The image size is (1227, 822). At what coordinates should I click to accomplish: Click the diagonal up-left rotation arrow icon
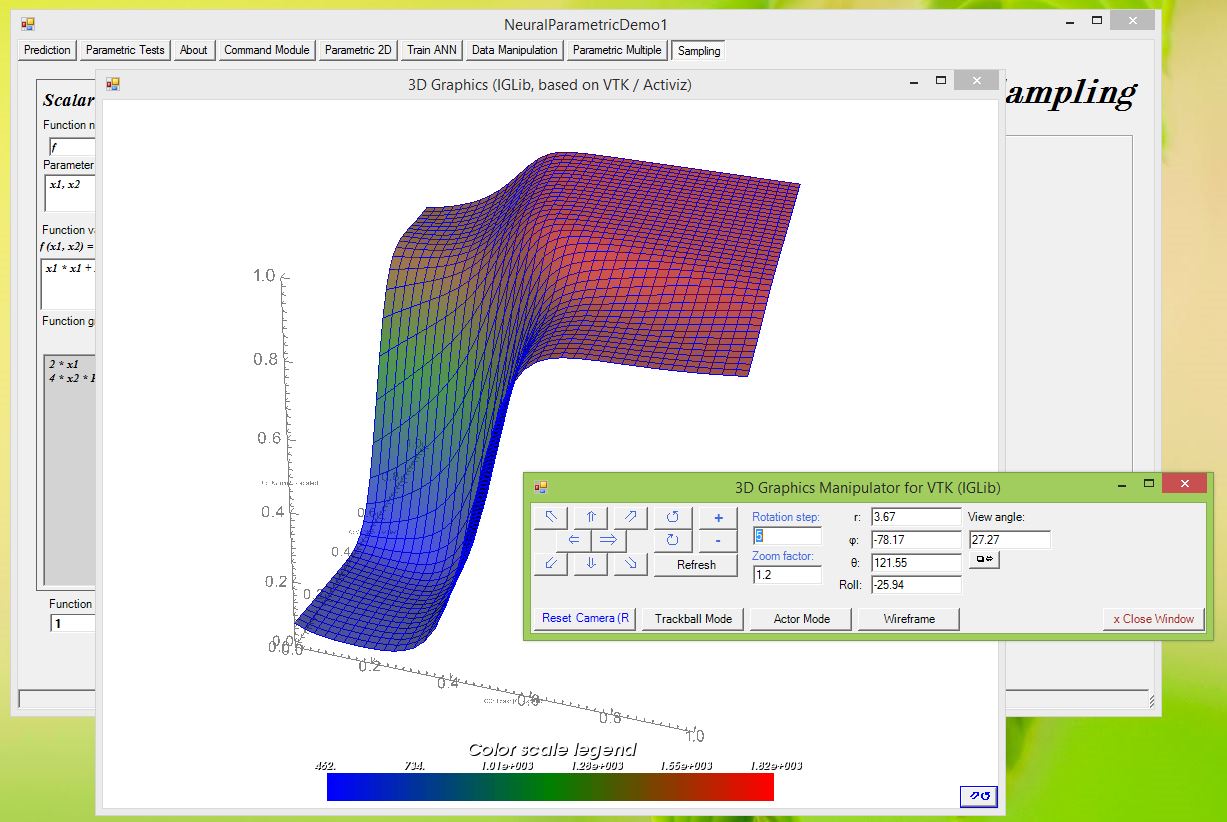pos(550,517)
